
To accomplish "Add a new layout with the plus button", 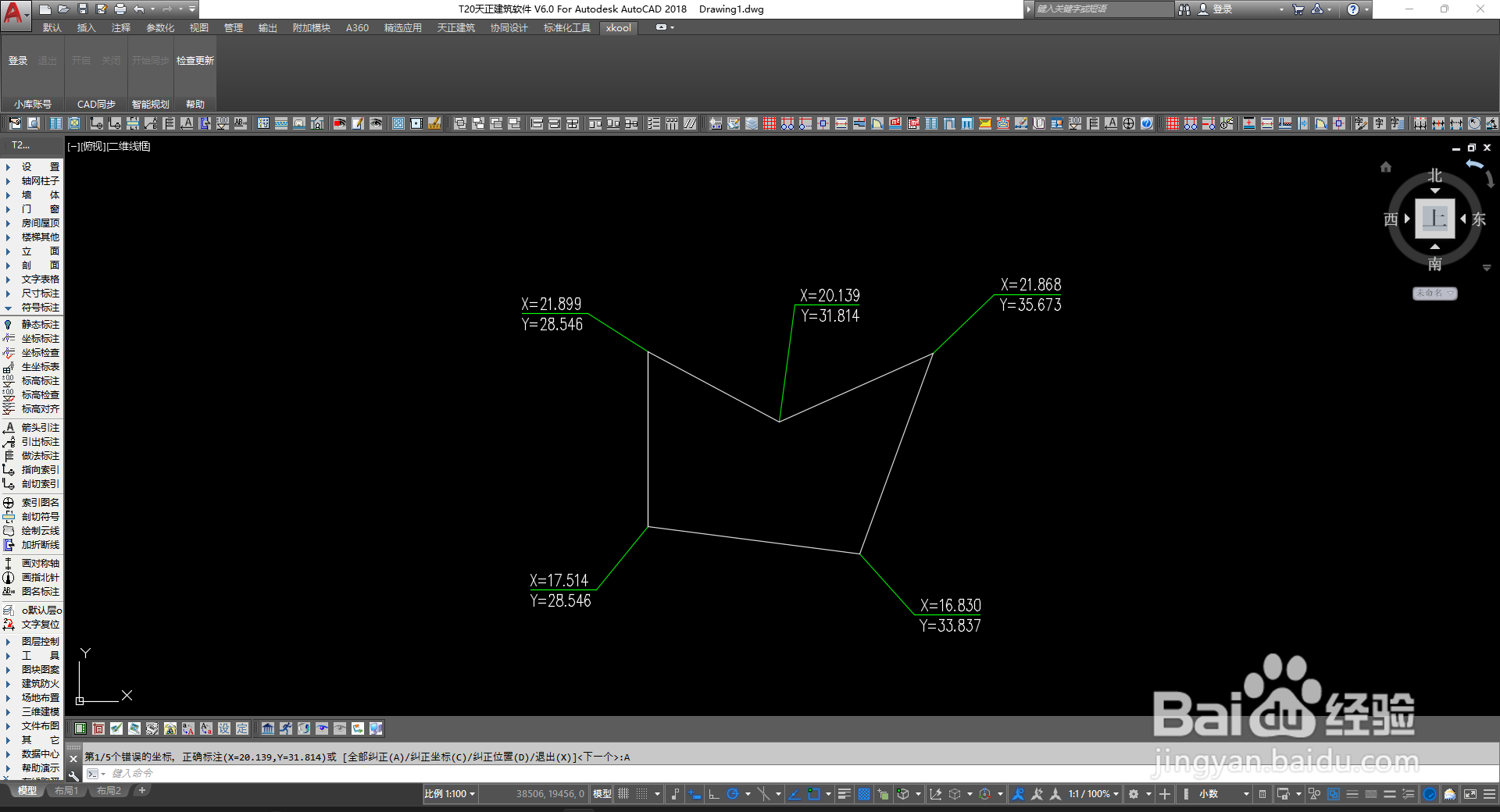I will [x=141, y=791].
